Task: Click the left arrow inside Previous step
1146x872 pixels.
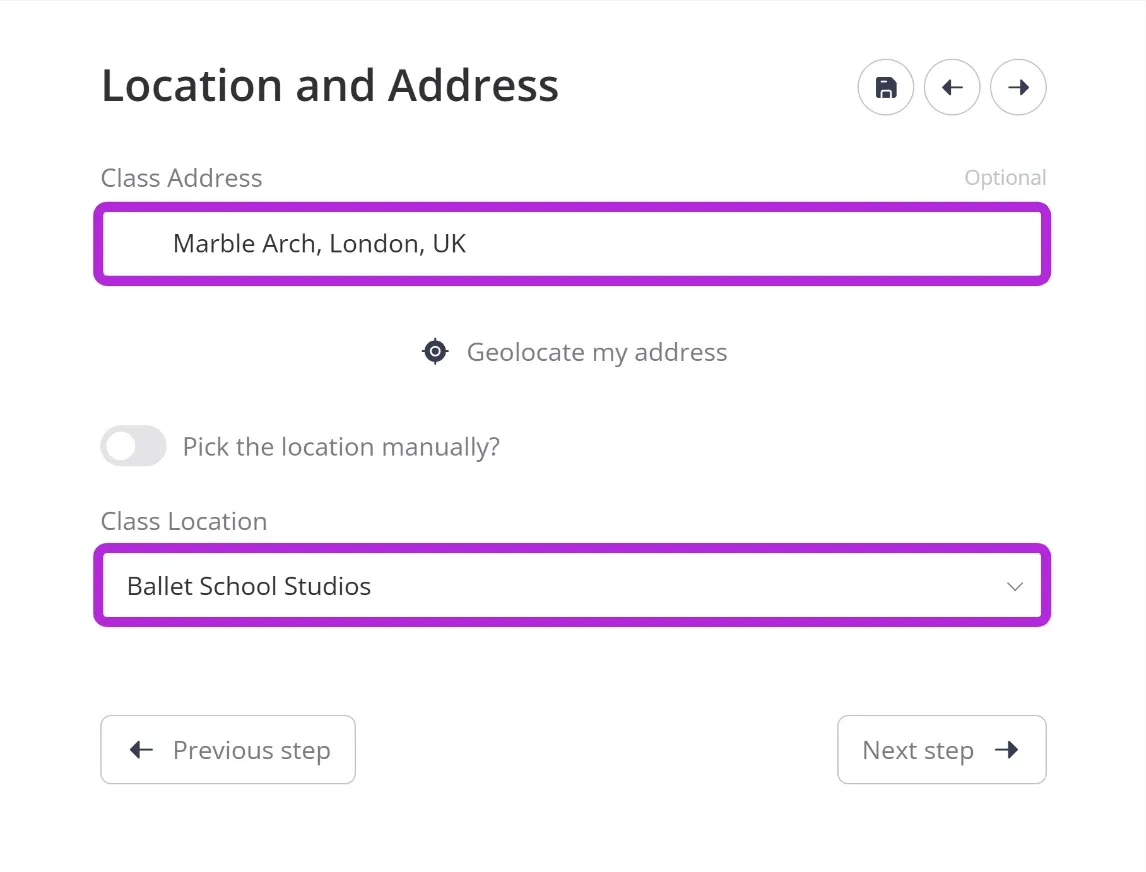Action: [x=141, y=749]
